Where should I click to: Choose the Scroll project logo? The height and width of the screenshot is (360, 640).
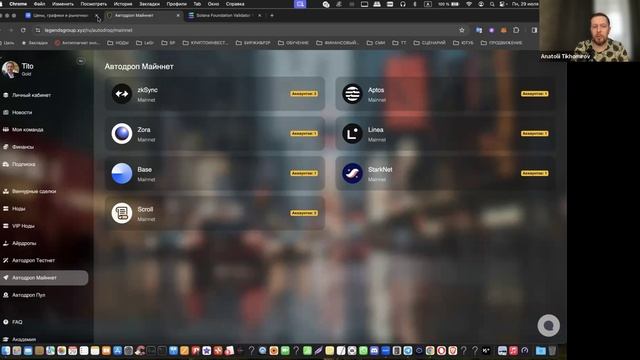tap(122, 213)
